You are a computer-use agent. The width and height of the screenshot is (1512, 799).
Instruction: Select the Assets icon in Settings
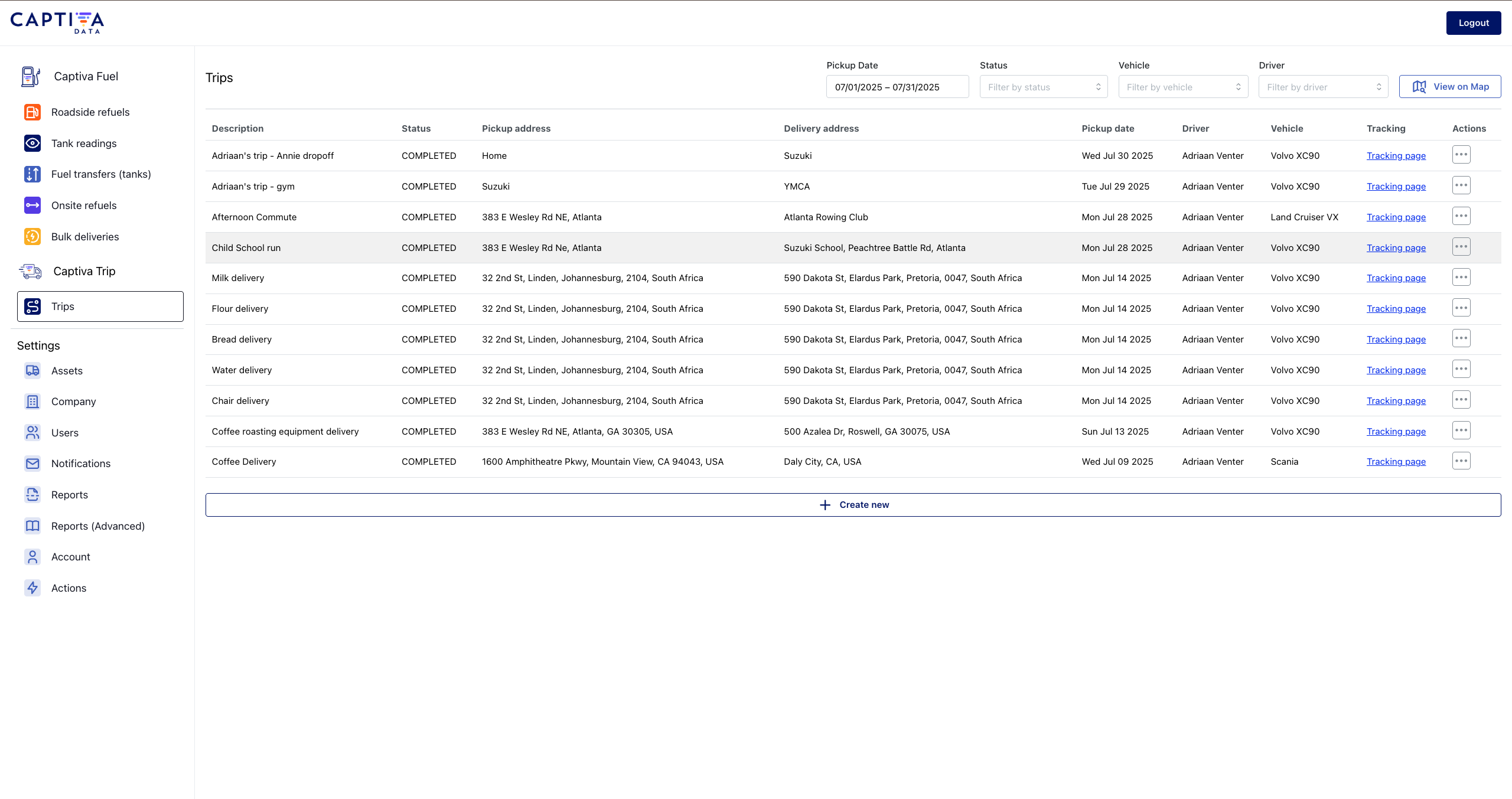point(32,370)
